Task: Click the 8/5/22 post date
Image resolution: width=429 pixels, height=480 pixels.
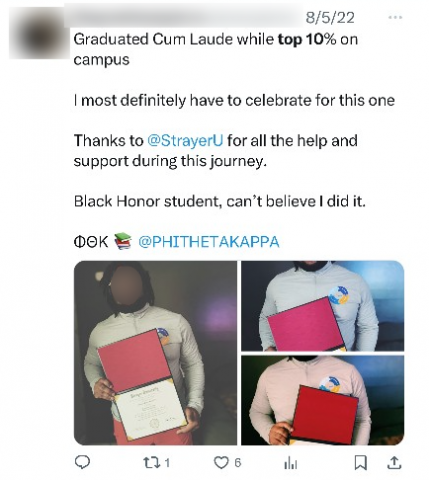Action: point(330,17)
